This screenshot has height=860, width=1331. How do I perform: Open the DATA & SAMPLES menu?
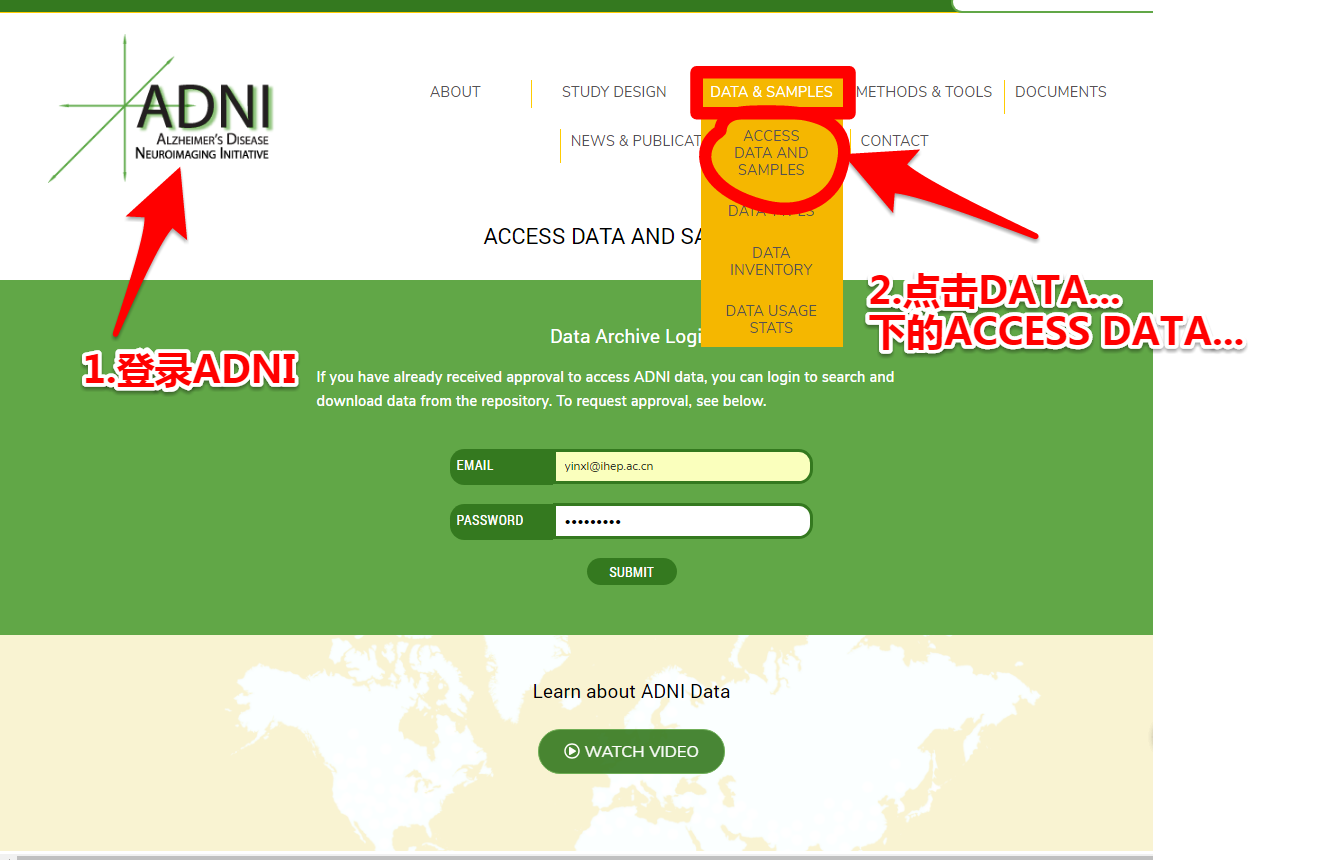click(x=771, y=91)
